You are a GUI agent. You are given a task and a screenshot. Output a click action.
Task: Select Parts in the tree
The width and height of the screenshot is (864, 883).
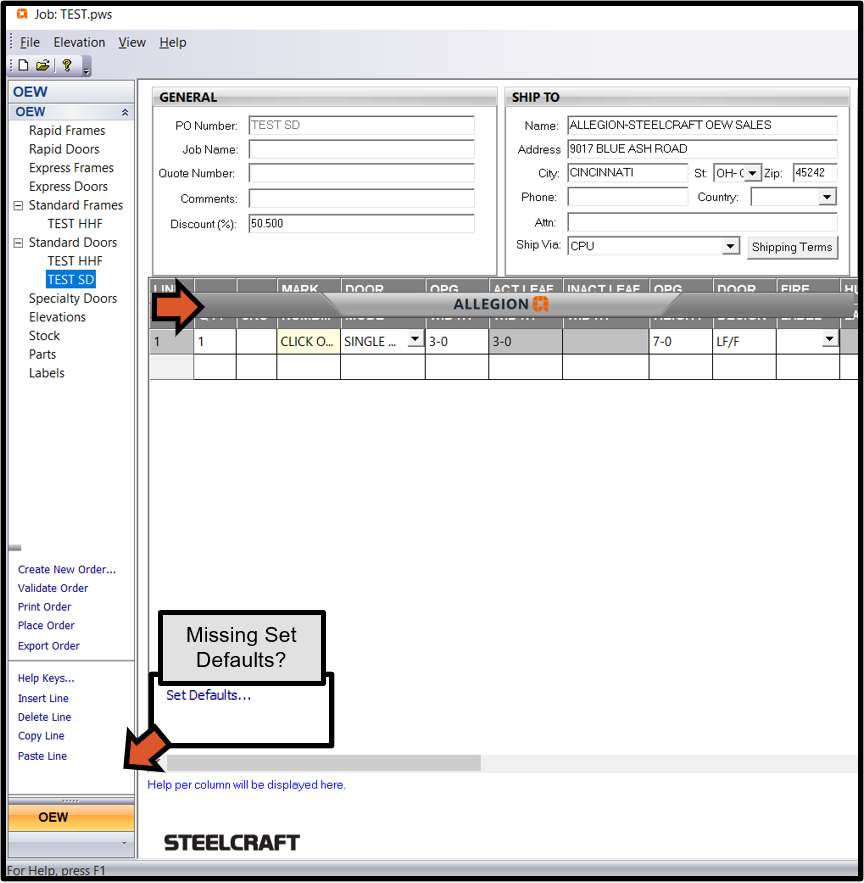tap(43, 354)
